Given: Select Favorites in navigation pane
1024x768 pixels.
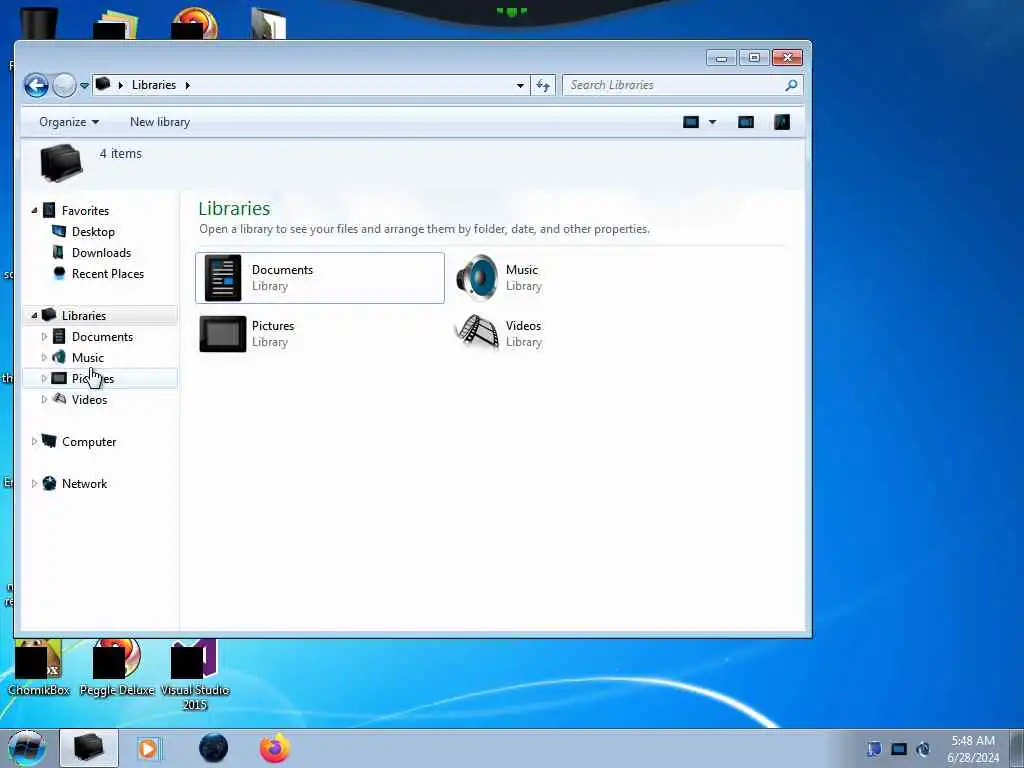Looking at the screenshot, I should 86,211.
